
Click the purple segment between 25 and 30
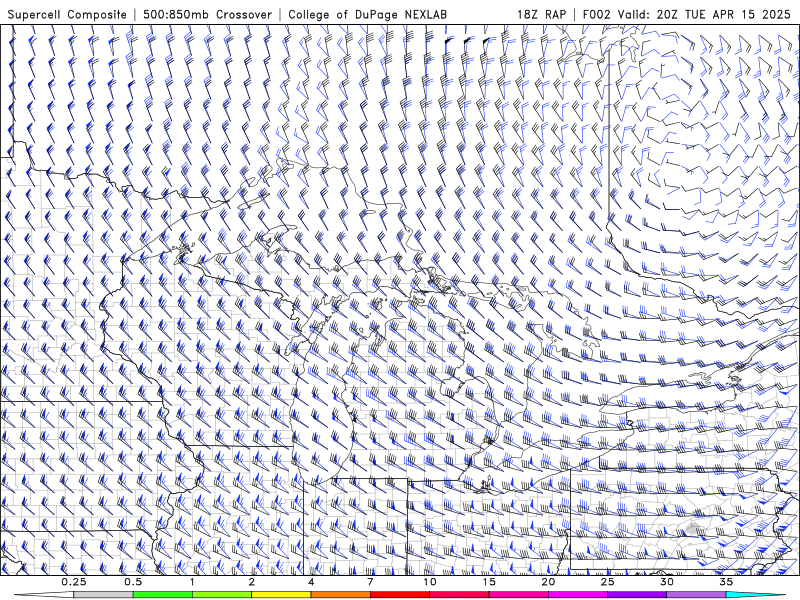pyautogui.click(x=637, y=595)
